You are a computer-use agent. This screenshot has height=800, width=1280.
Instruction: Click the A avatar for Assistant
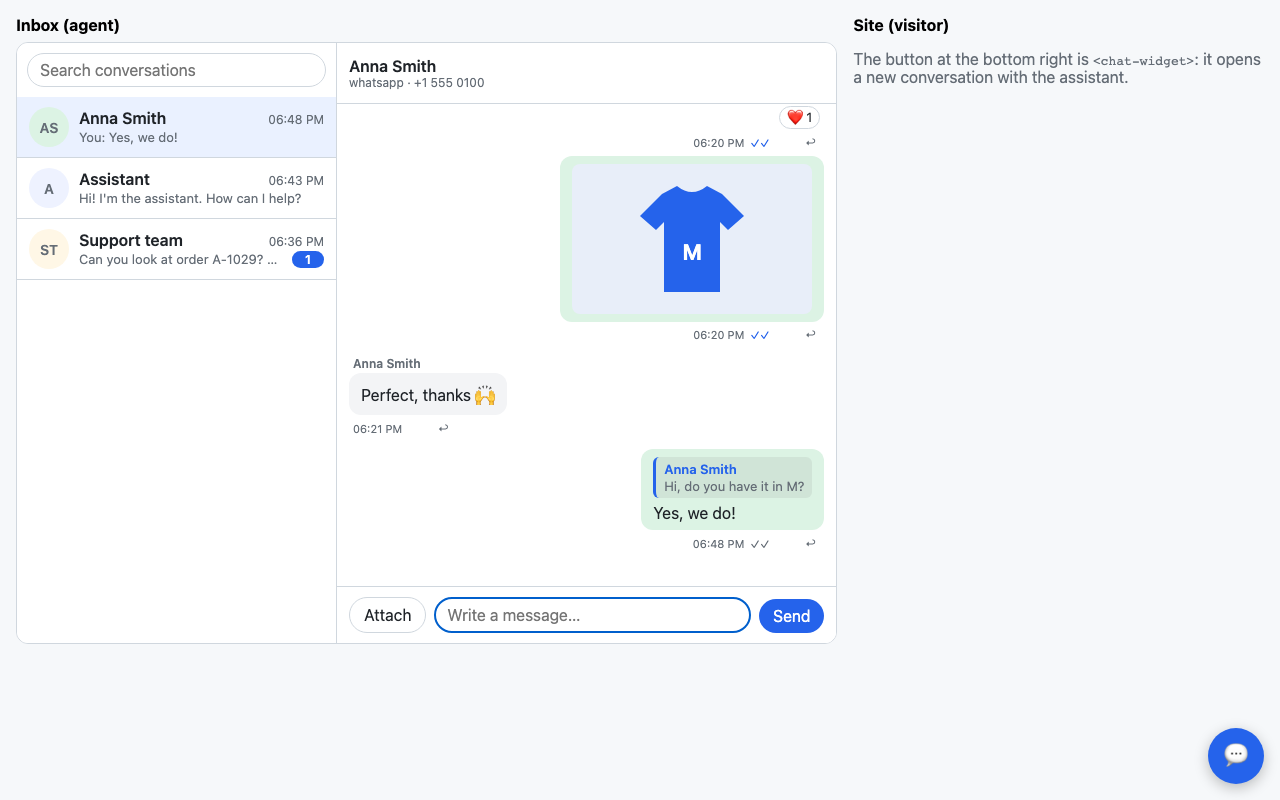49,189
